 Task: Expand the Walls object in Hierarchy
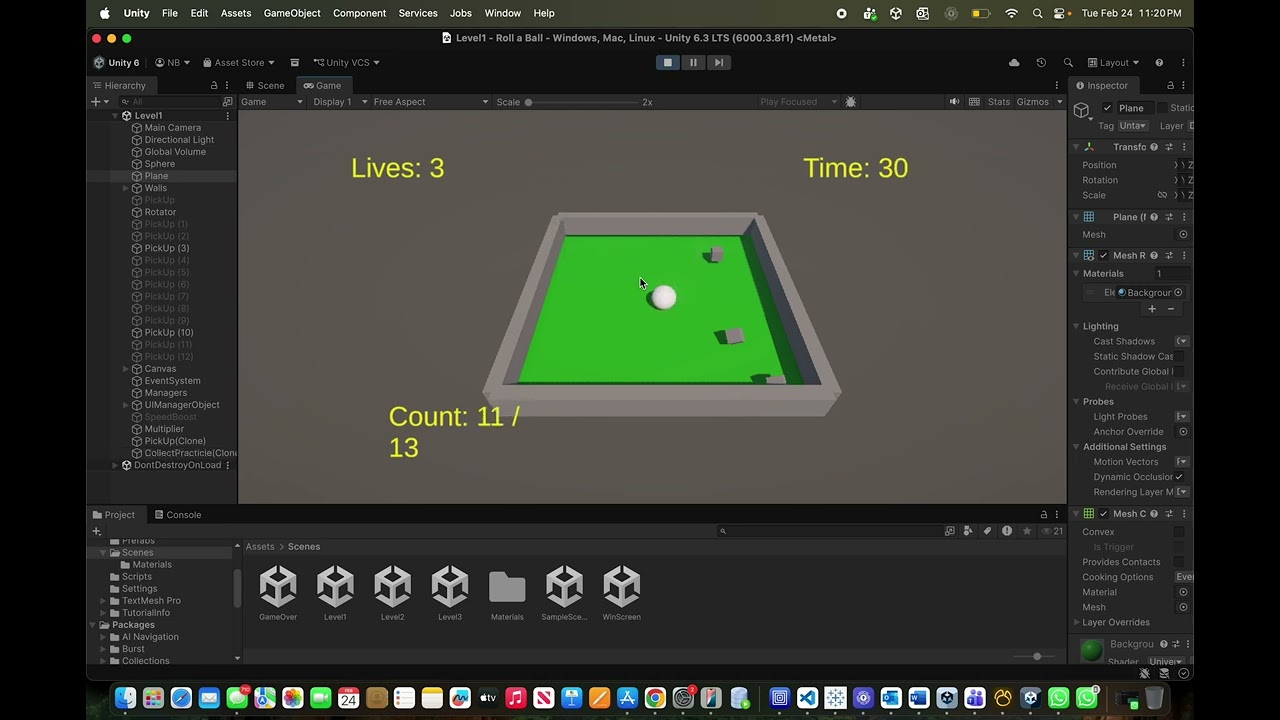coord(125,188)
